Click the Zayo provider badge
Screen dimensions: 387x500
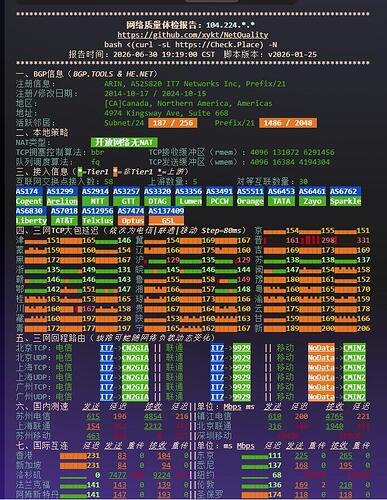(312, 201)
